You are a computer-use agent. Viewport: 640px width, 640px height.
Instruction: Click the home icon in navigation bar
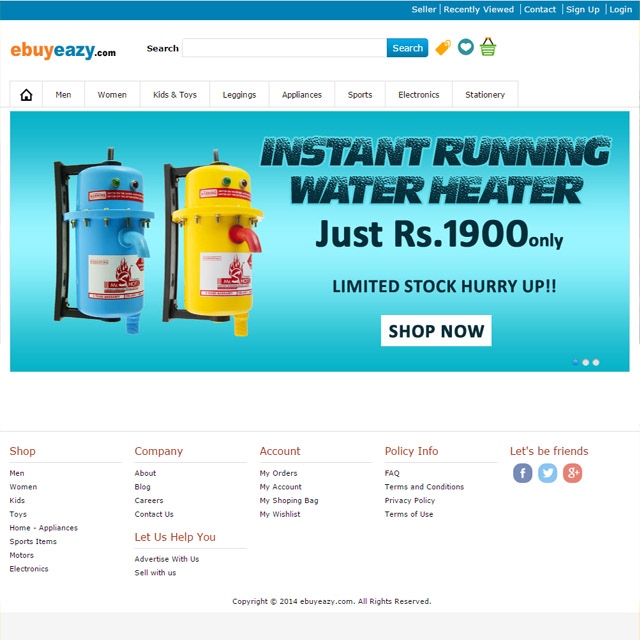[x=26, y=95]
